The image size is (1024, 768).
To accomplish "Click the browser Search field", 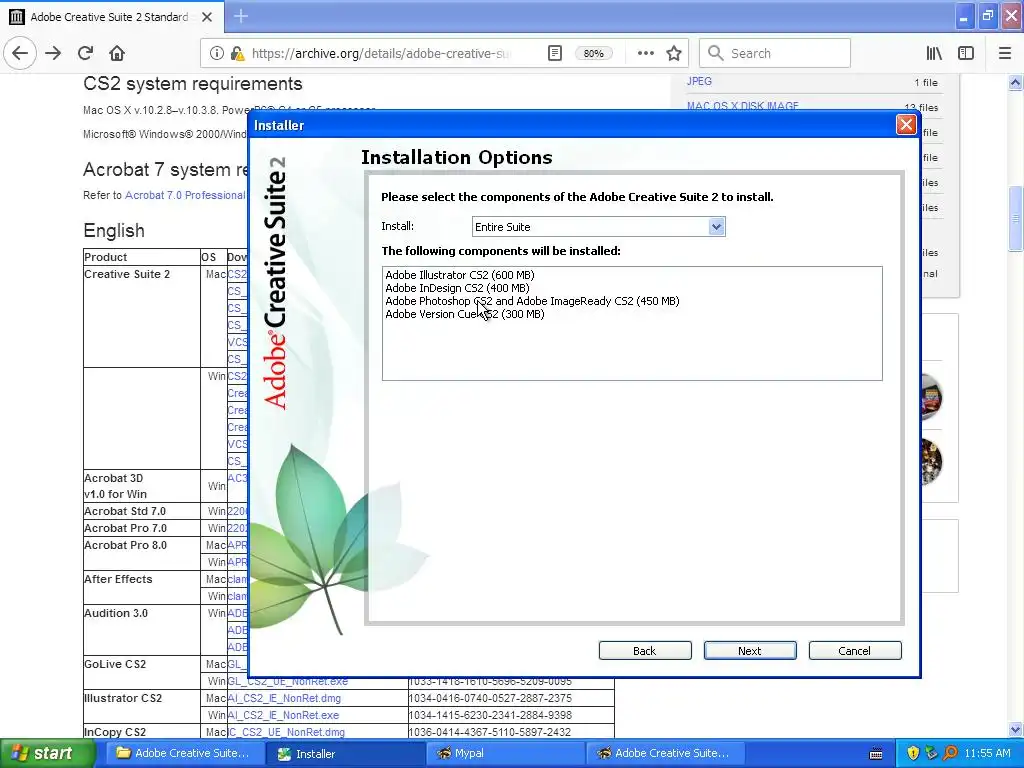I will [x=775, y=54].
